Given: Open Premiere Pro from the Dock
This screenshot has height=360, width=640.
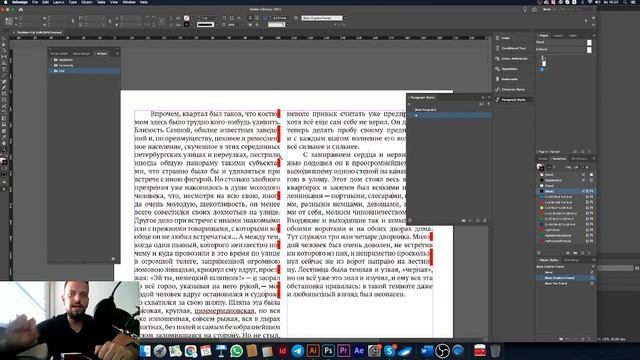Looking at the screenshot, I should click(343, 351).
